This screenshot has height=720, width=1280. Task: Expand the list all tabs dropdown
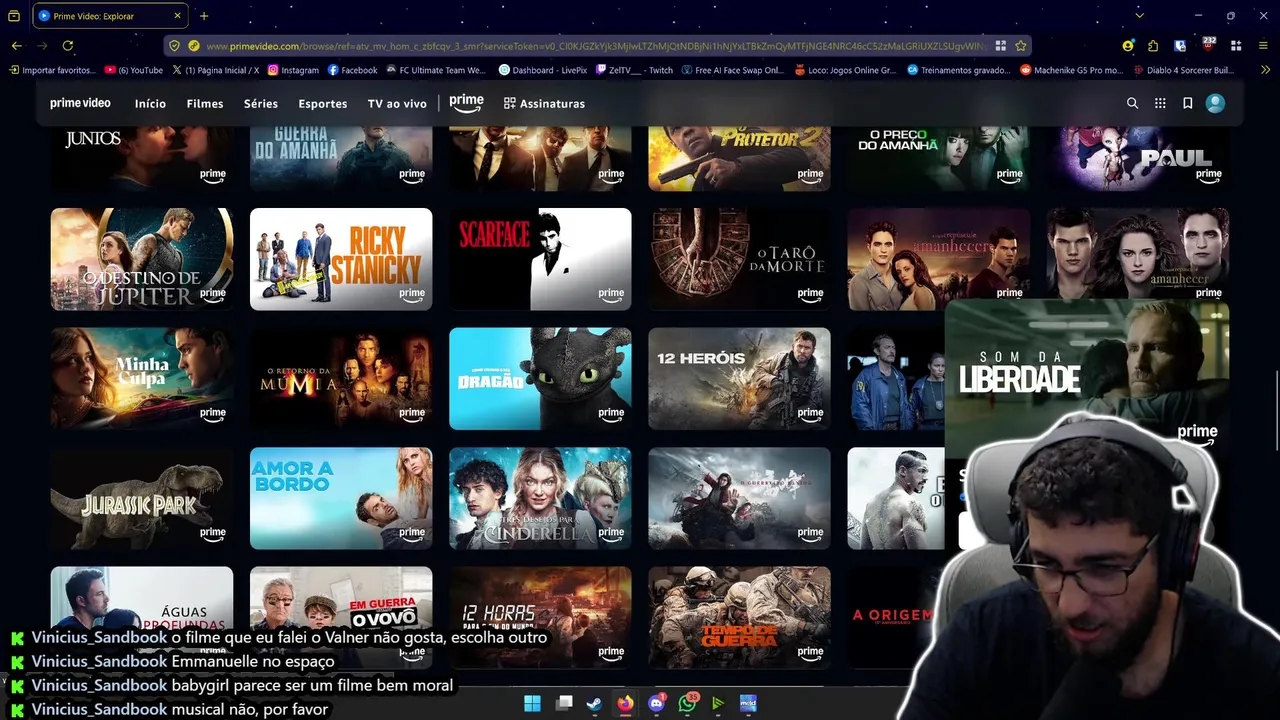point(1138,16)
